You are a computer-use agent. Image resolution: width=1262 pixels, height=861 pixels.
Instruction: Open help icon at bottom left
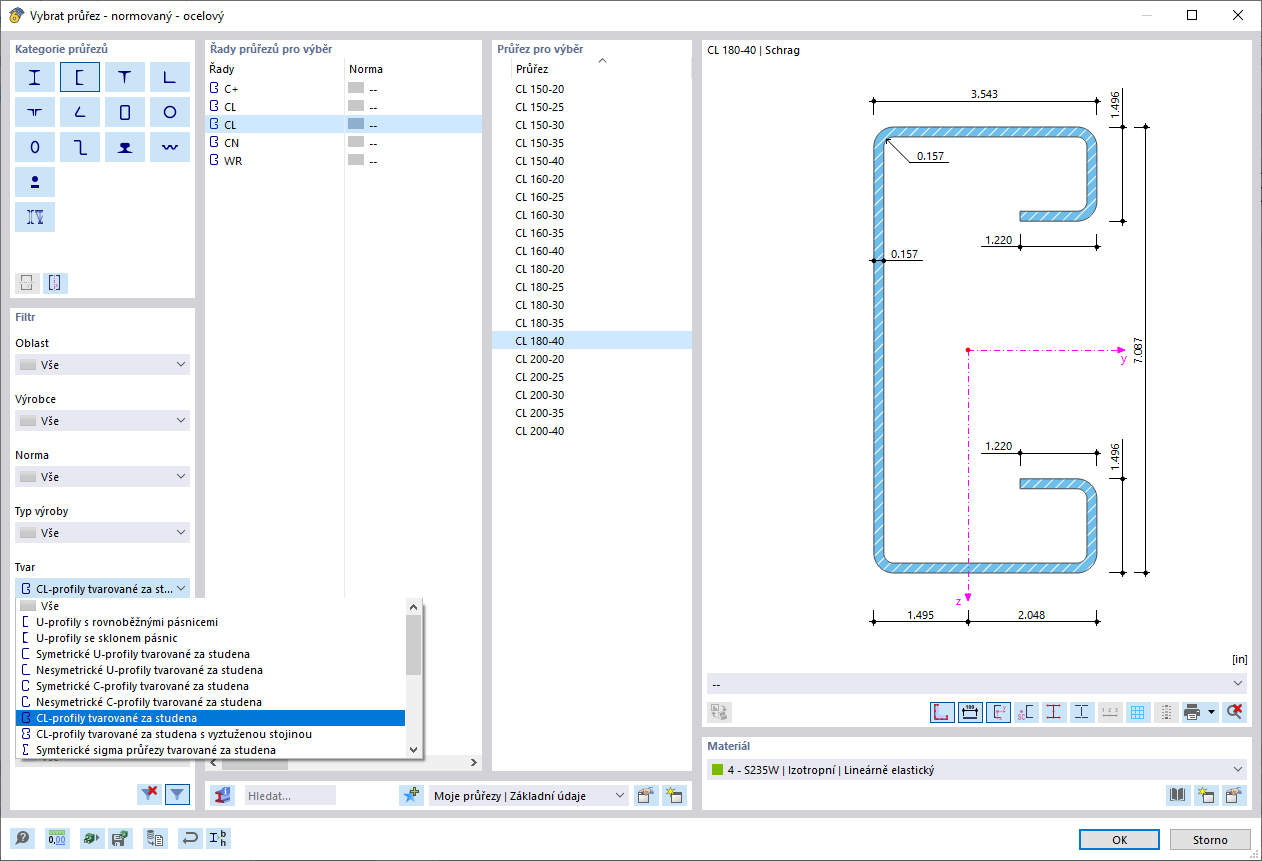(21, 839)
